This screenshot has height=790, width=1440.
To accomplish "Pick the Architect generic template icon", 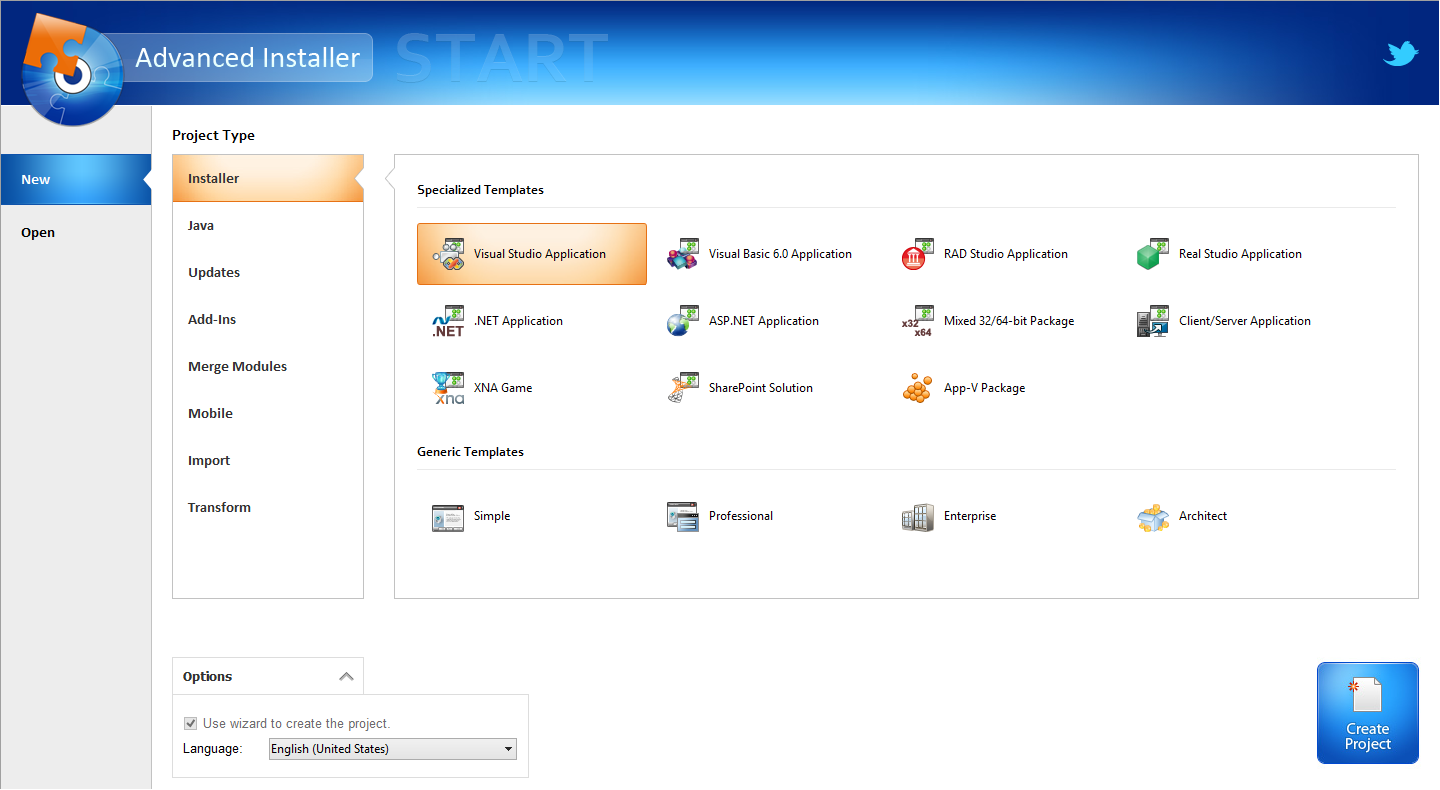I will [x=1153, y=517].
